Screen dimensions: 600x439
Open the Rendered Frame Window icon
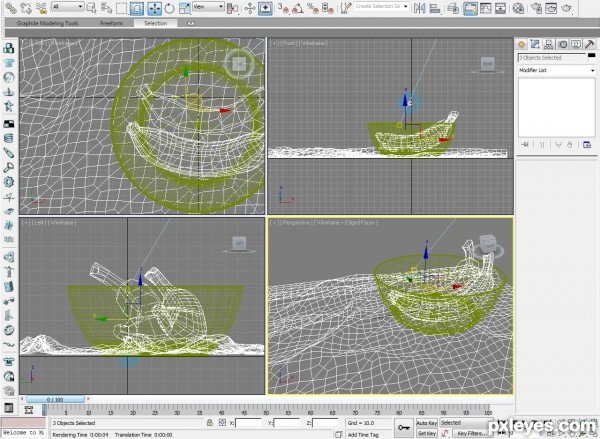click(551, 8)
